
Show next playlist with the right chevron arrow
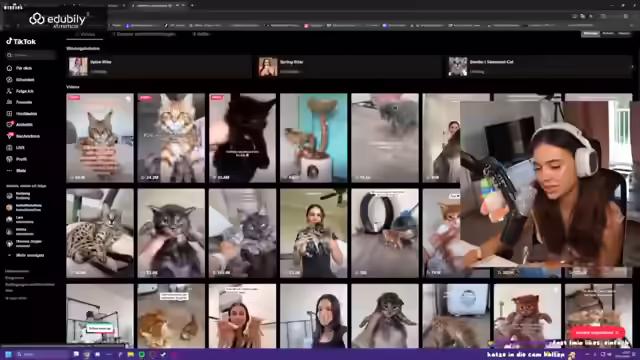633,67
